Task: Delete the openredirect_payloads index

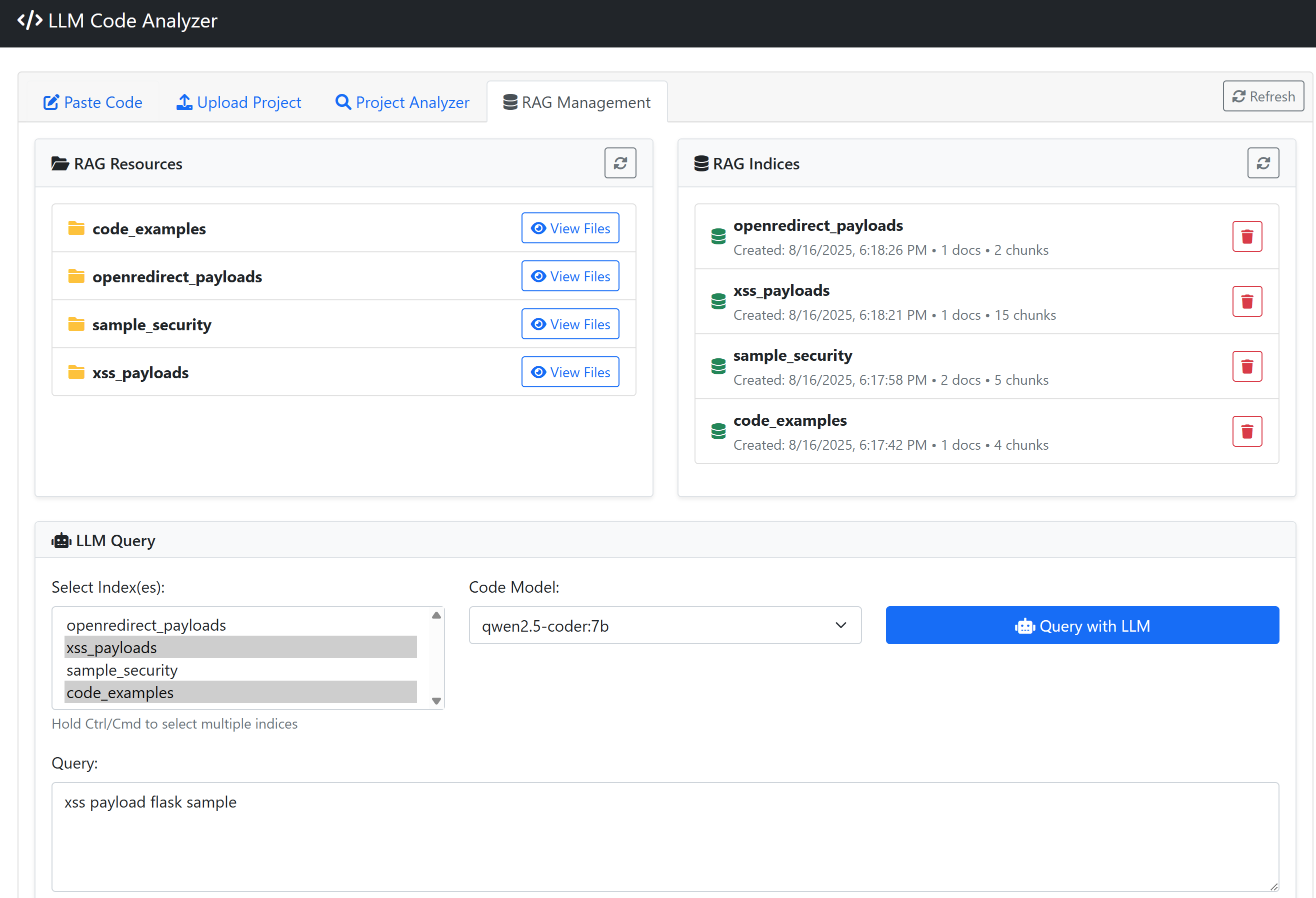Action: (x=1246, y=236)
